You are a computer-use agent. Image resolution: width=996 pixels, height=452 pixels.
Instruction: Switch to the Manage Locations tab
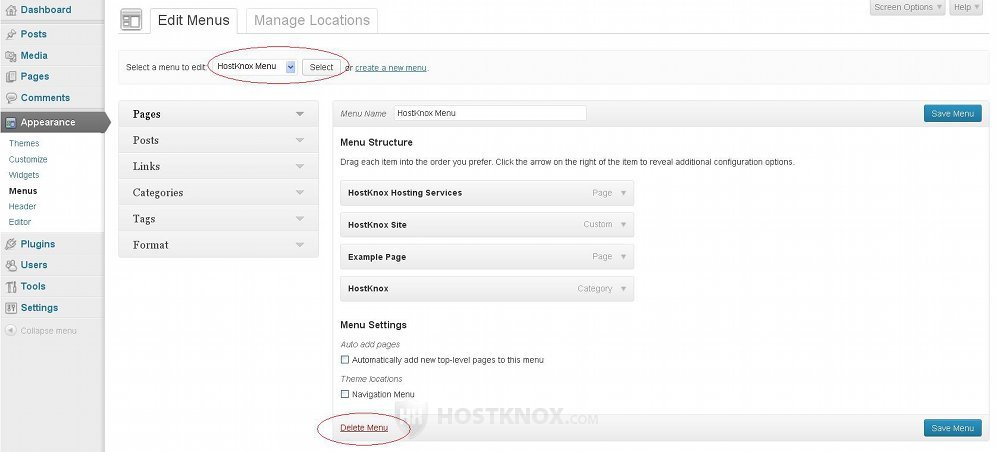312,20
